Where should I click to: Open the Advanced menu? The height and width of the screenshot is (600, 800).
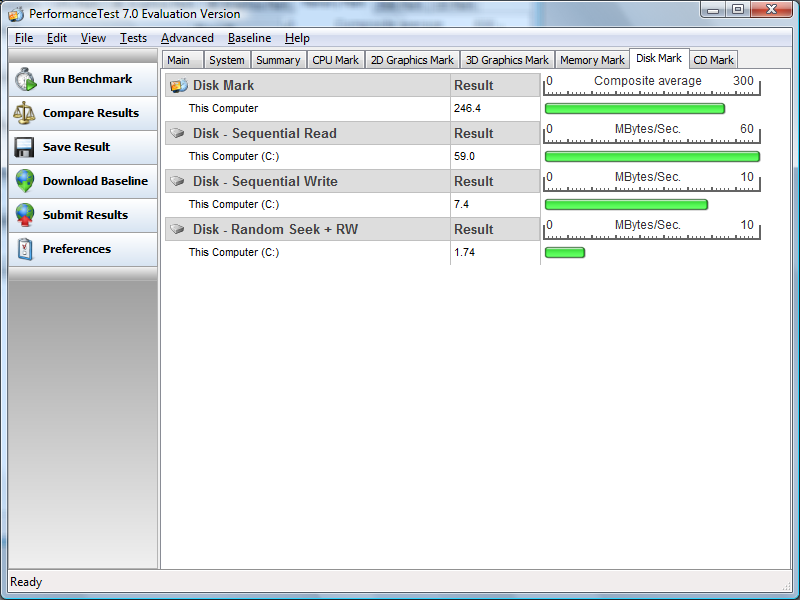tap(187, 38)
